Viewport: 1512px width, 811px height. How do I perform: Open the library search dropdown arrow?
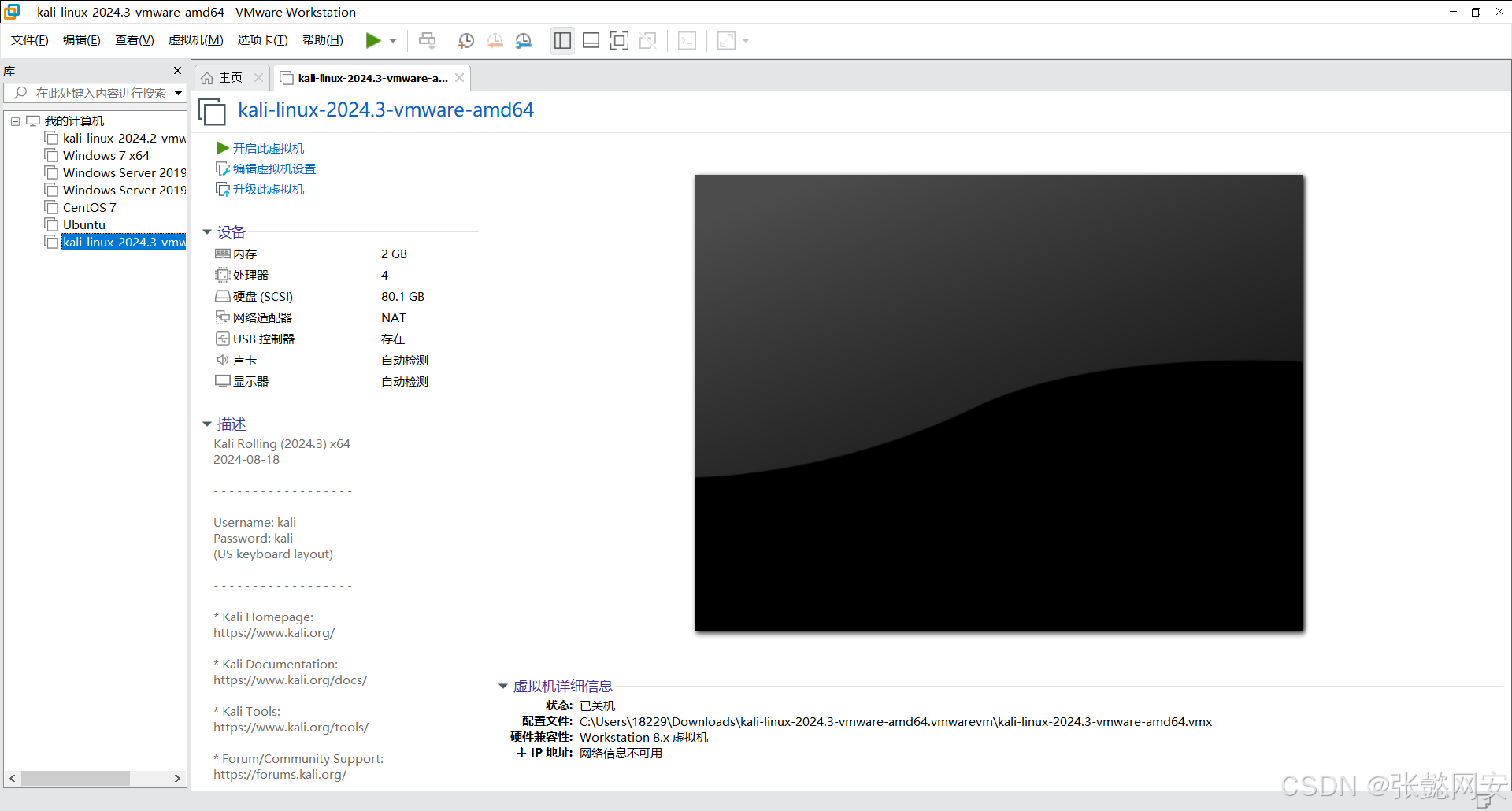[179, 93]
